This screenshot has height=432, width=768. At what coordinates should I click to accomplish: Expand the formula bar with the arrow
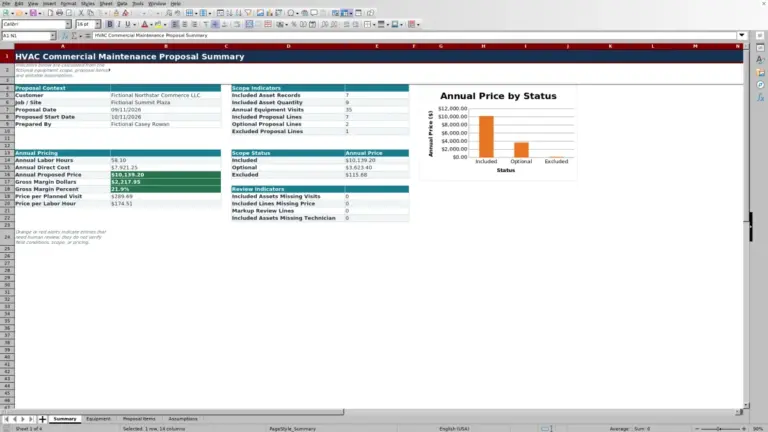[x=742, y=35]
